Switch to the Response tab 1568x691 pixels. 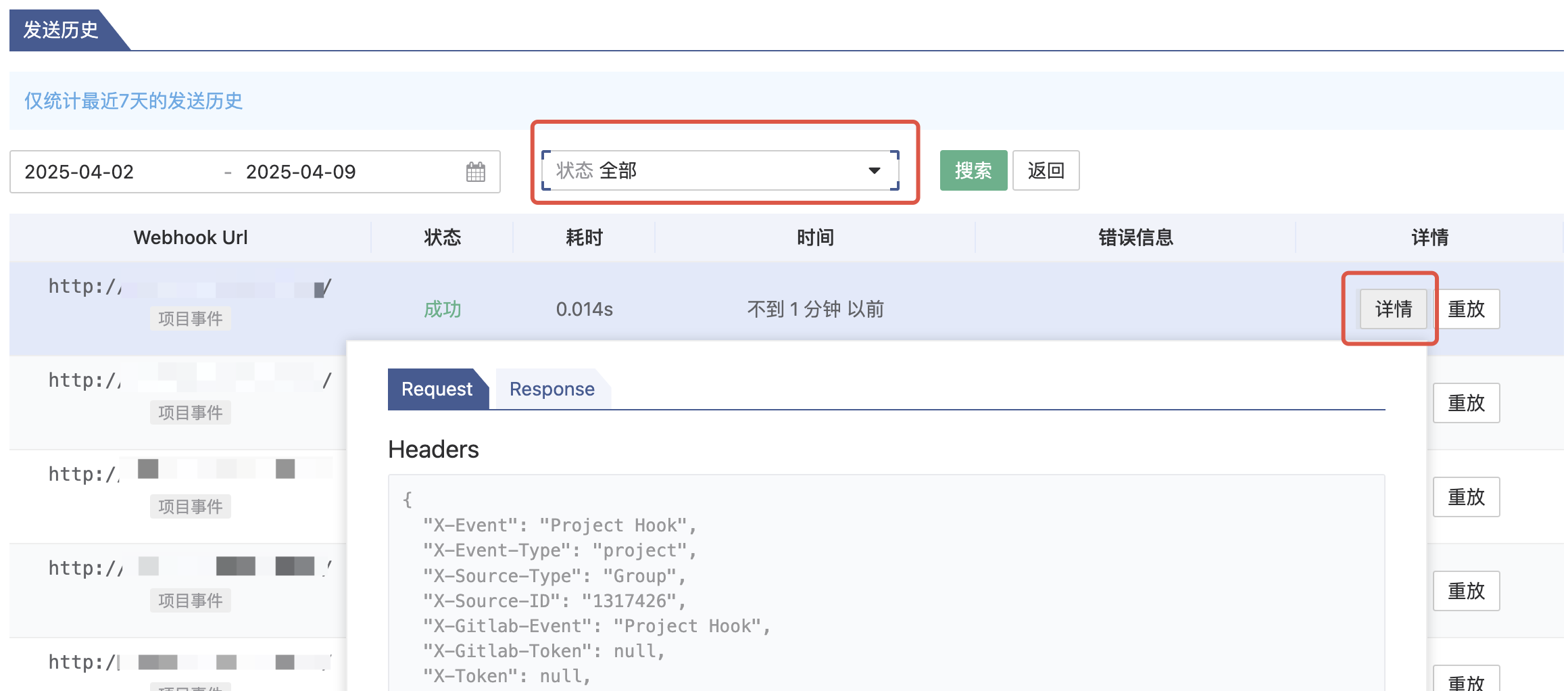[552, 389]
